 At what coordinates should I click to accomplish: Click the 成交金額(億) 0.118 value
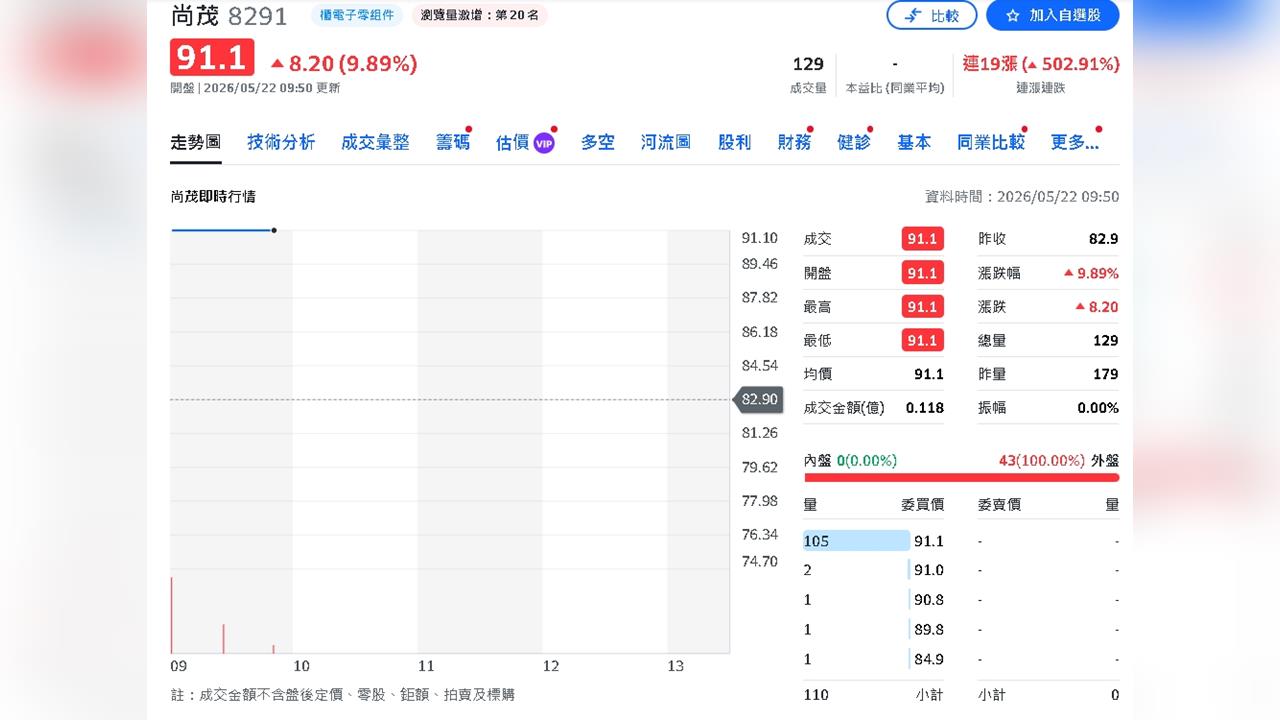coord(925,408)
